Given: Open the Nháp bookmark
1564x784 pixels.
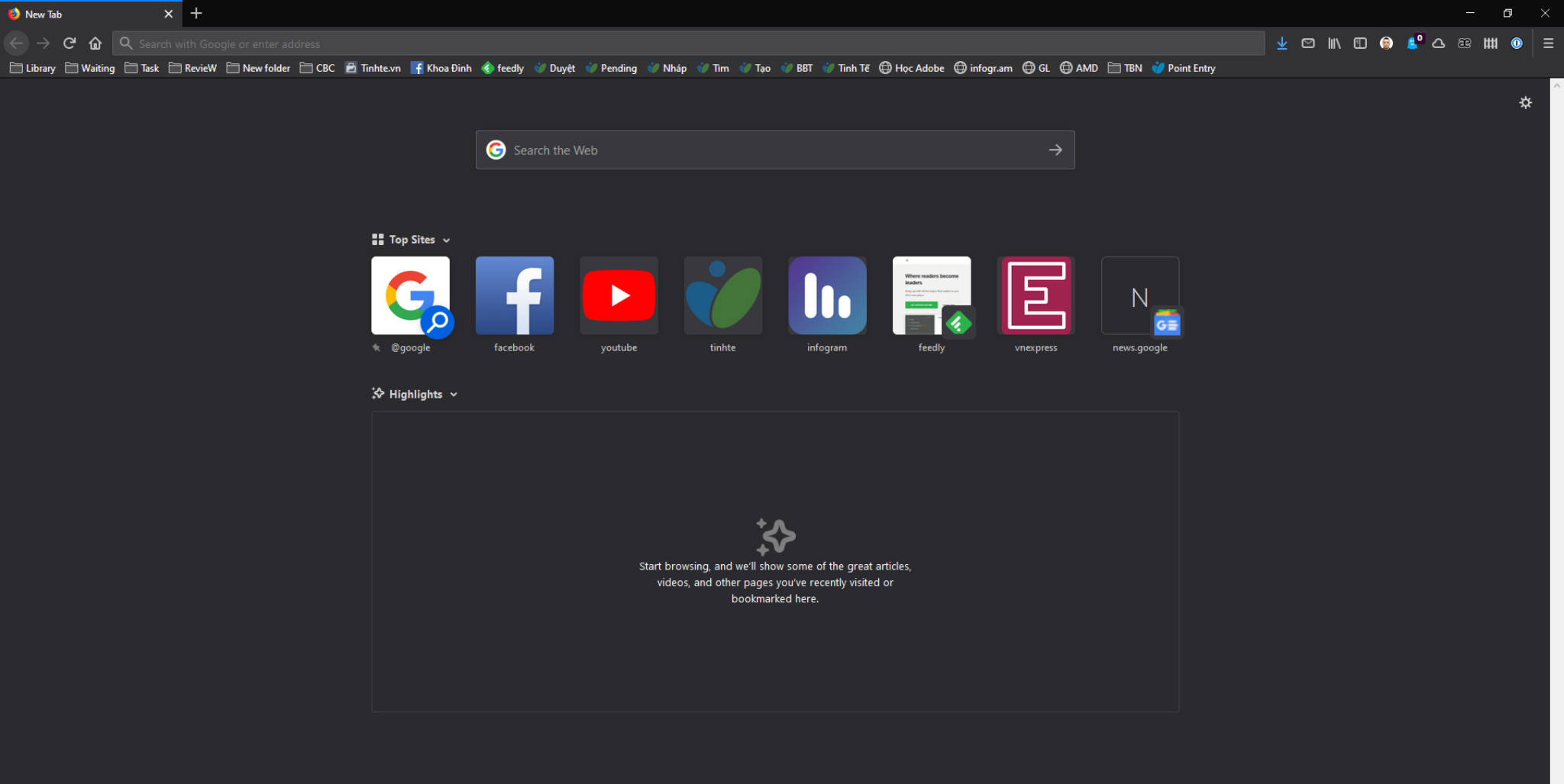Looking at the screenshot, I should (667, 68).
